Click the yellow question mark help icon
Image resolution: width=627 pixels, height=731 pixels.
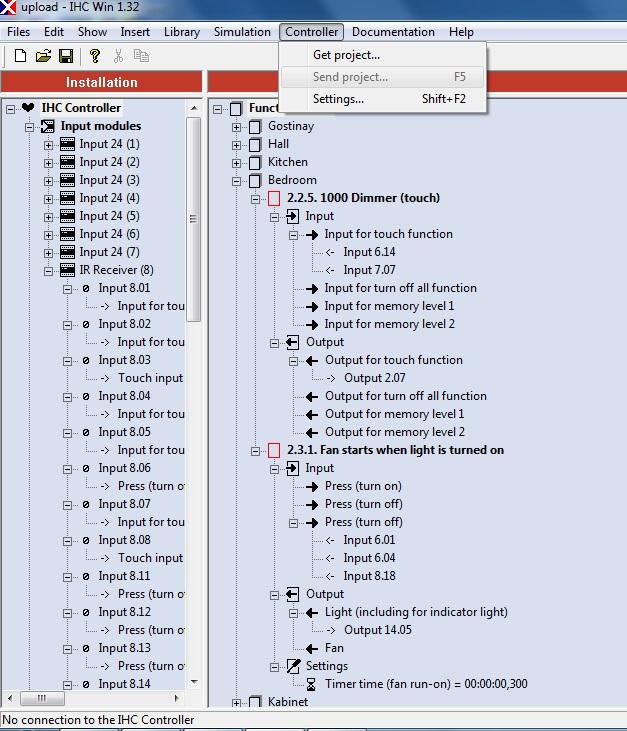pyautogui.click(x=95, y=56)
